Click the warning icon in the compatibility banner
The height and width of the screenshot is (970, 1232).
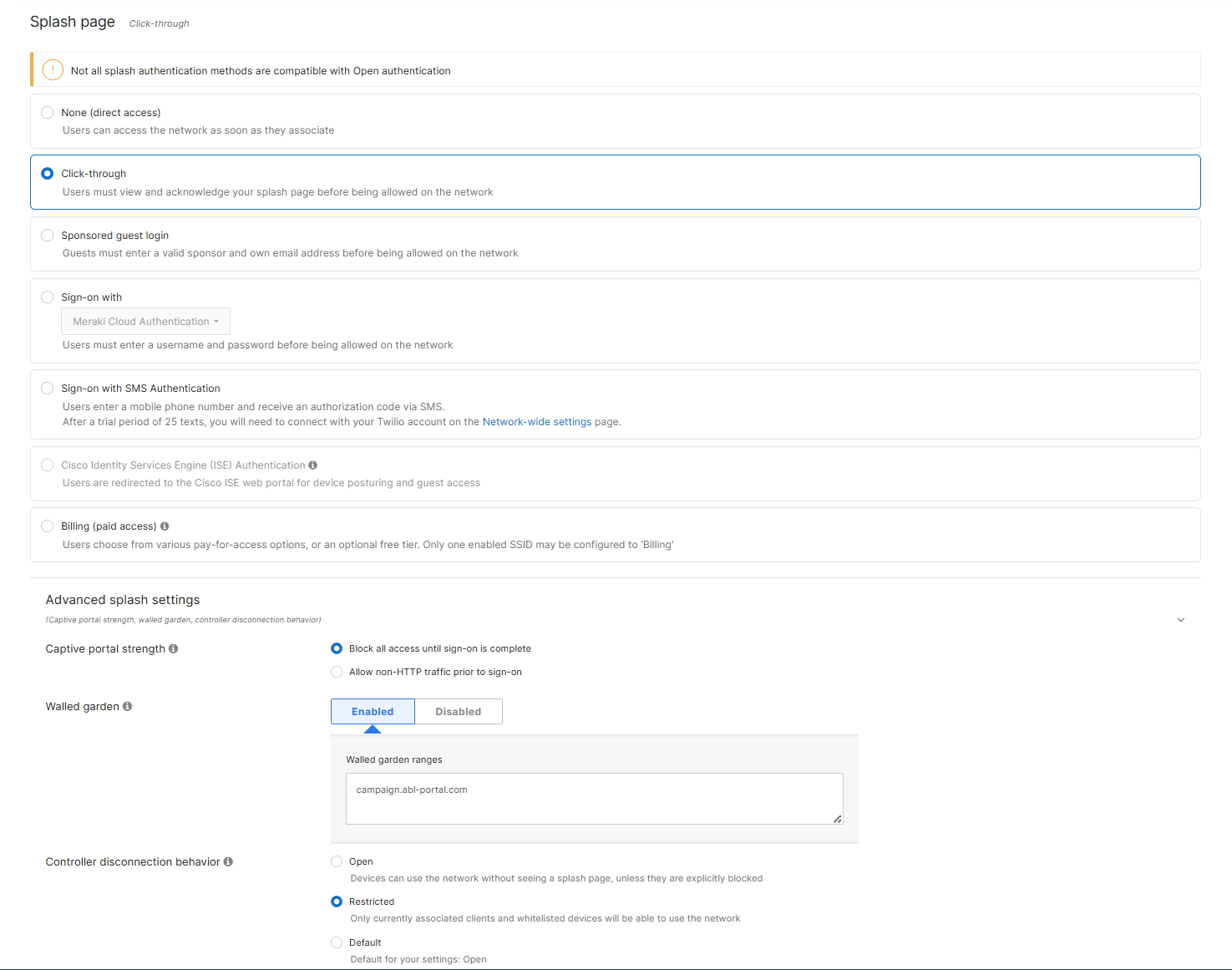coord(52,69)
